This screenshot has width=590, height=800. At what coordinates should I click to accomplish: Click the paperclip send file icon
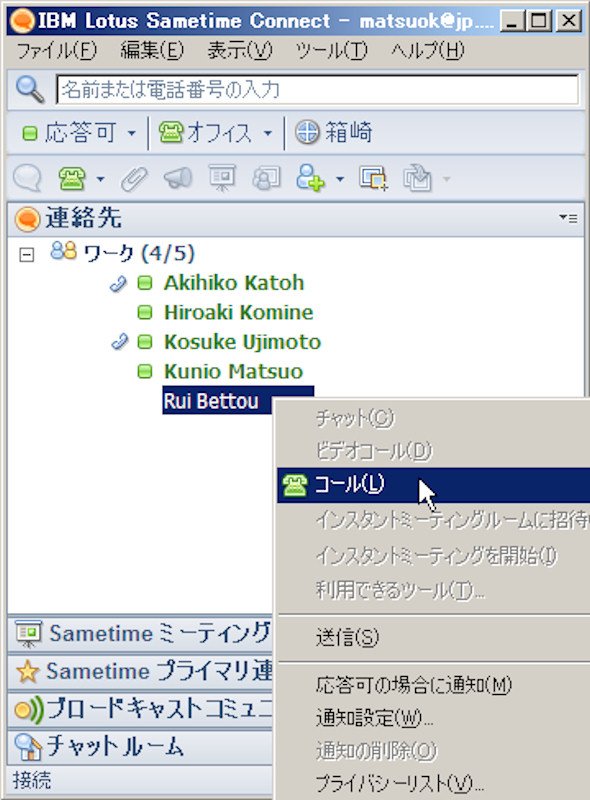[x=134, y=179]
